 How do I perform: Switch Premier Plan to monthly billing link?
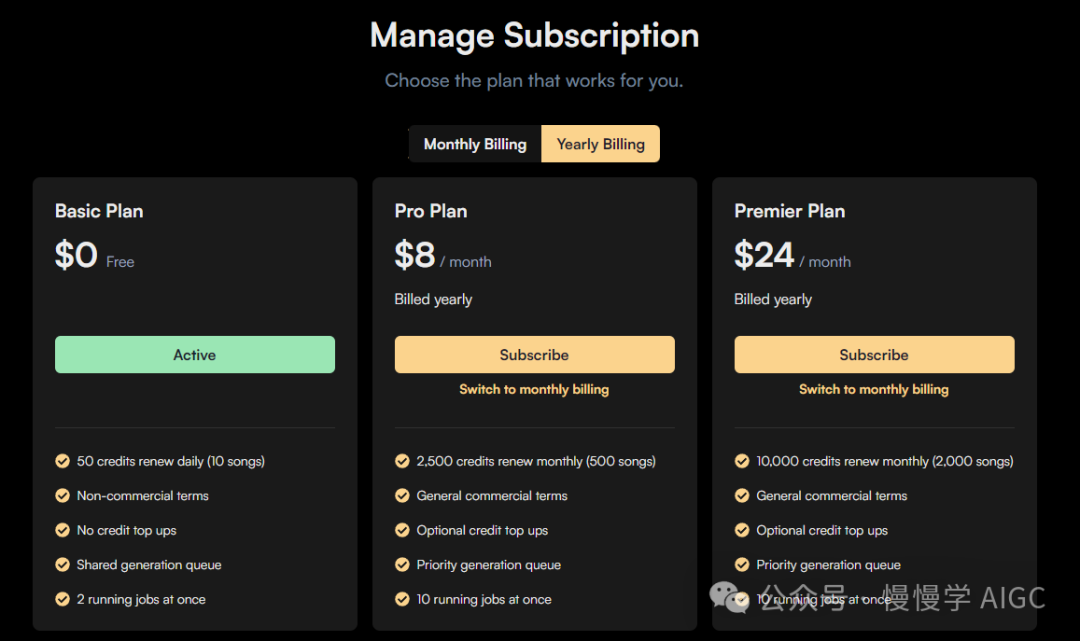coord(874,389)
